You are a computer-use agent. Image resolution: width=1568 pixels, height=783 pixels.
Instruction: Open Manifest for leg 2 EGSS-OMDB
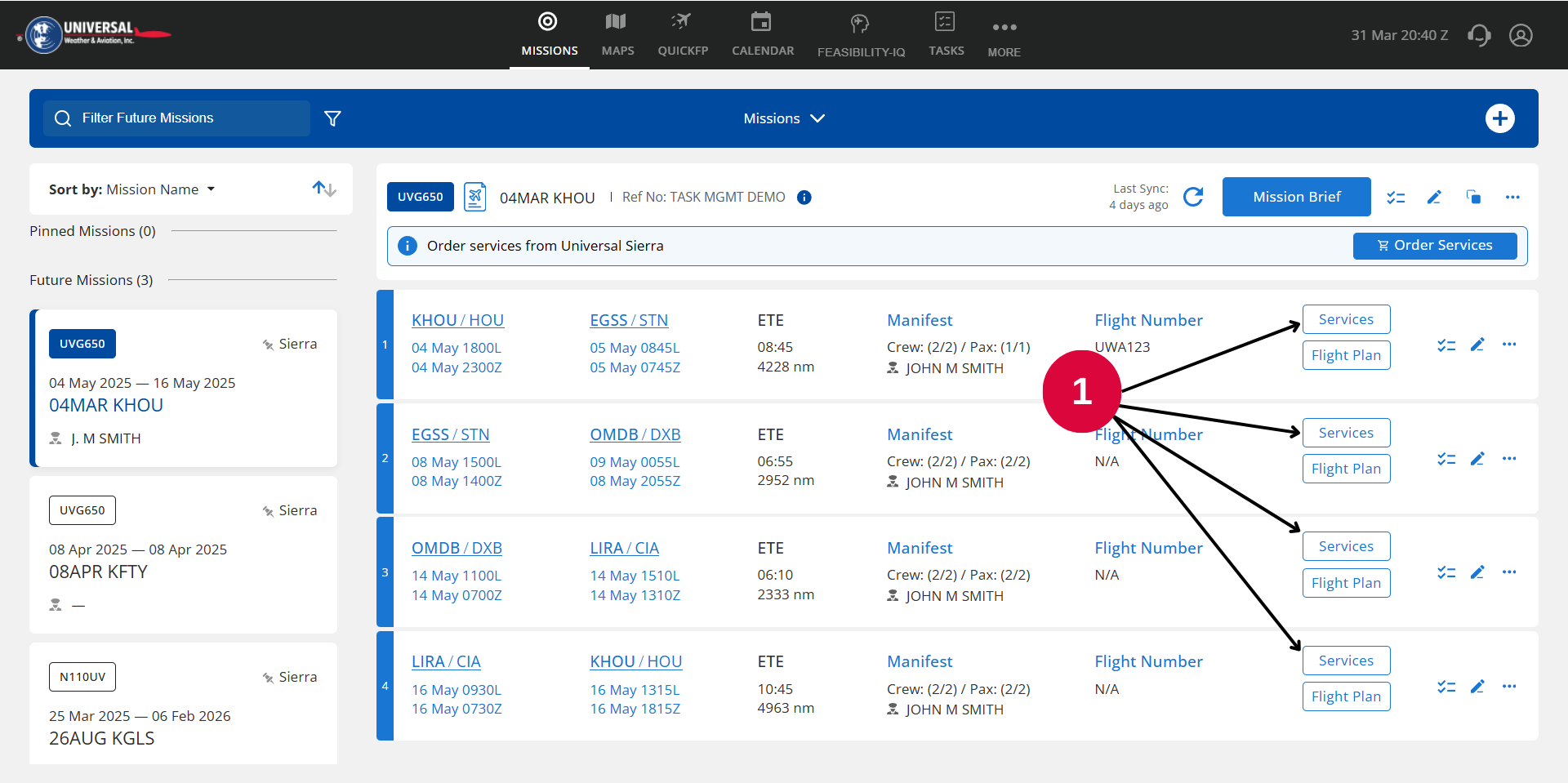920,434
